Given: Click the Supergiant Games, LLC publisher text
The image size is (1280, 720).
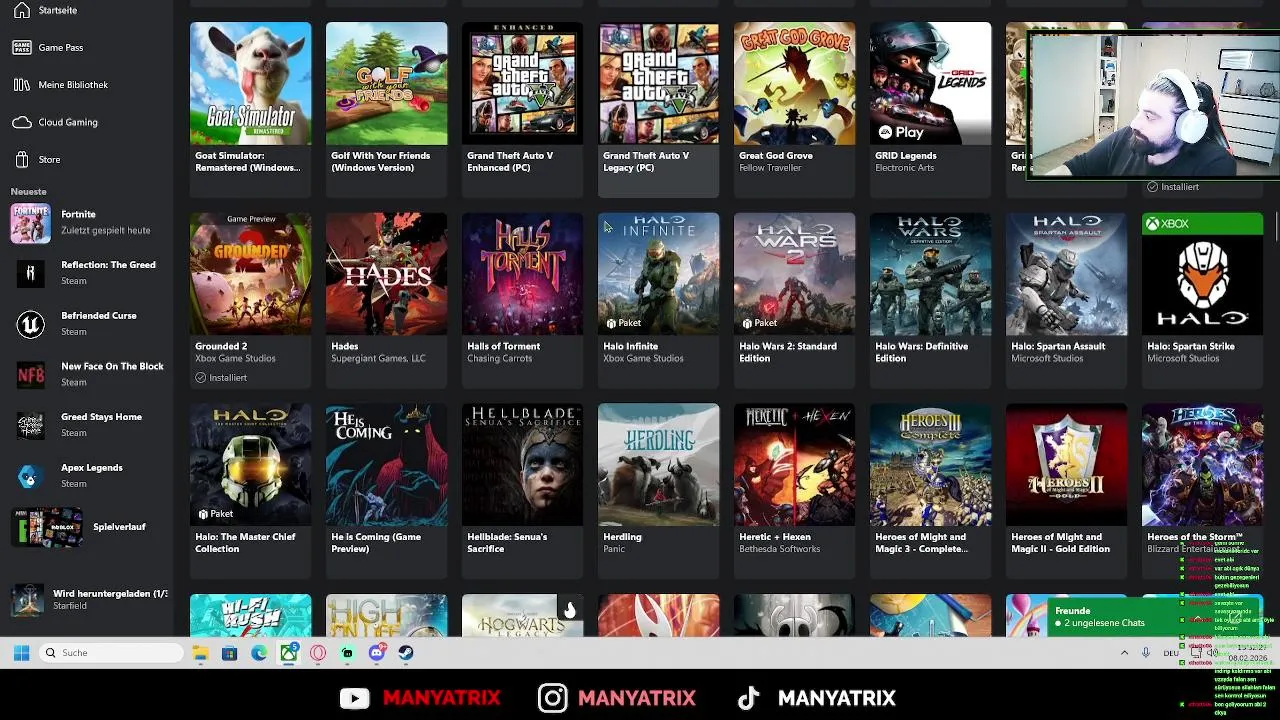Looking at the screenshot, I should (x=378, y=358).
